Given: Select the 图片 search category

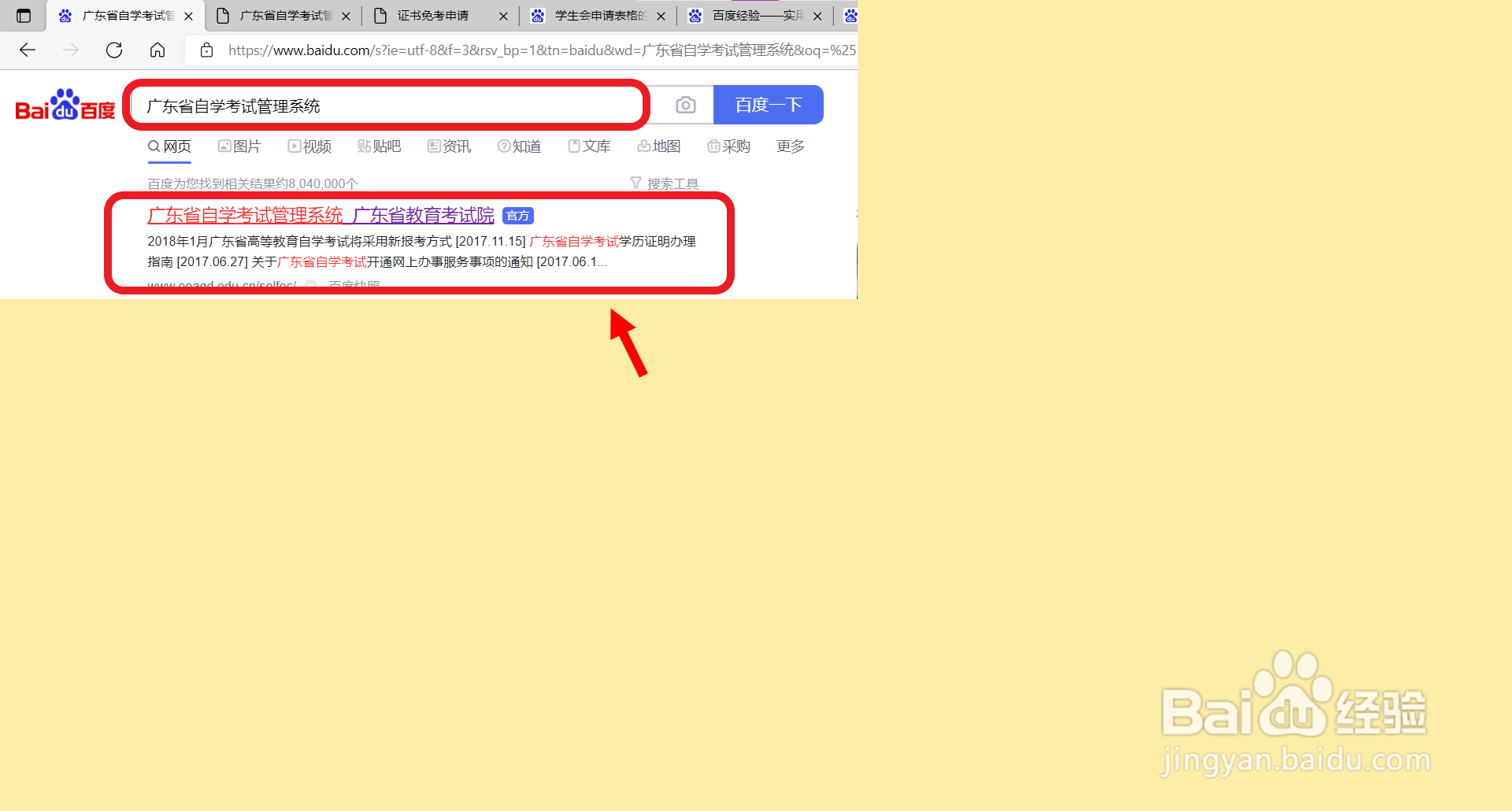Looking at the screenshot, I should [239, 146].
